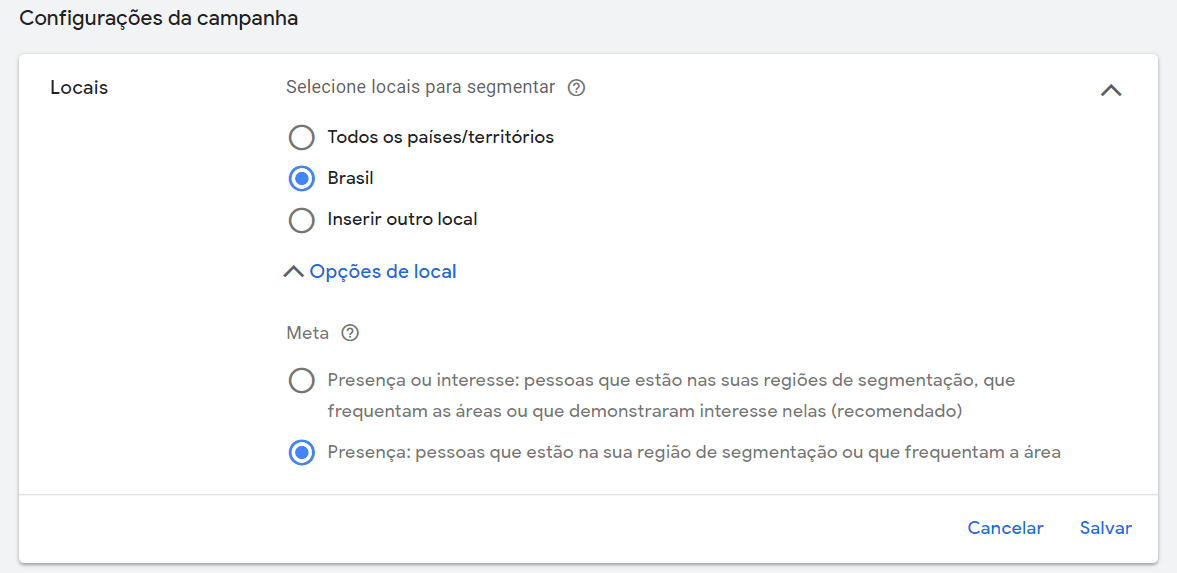Click the "Selecione locais para segmentar" label
1177x573 pixels.
click(x=420, y=88)
